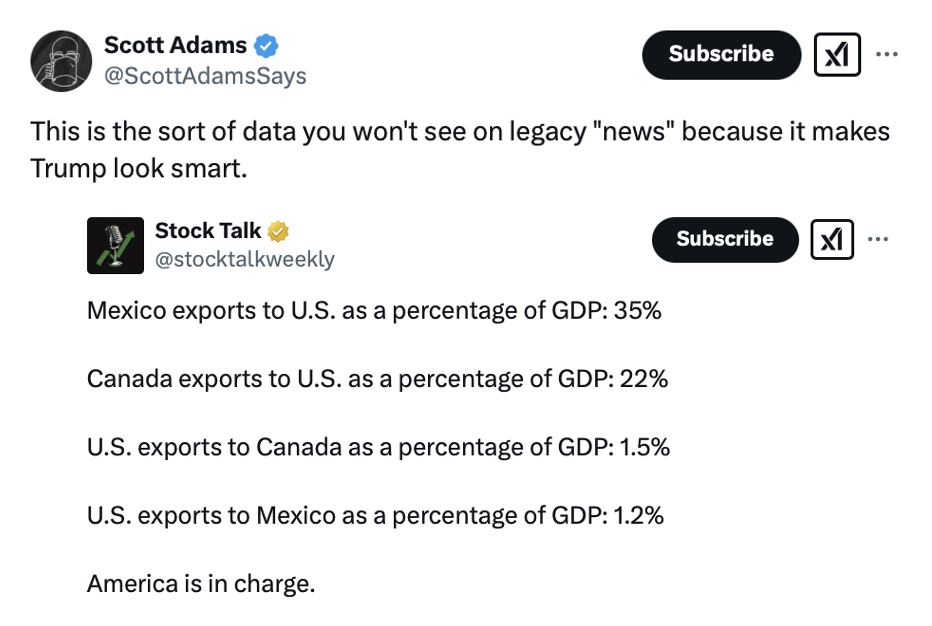Open Grok icon in the quoted post
The image size is (932, 626).
(x=834, y=239)
